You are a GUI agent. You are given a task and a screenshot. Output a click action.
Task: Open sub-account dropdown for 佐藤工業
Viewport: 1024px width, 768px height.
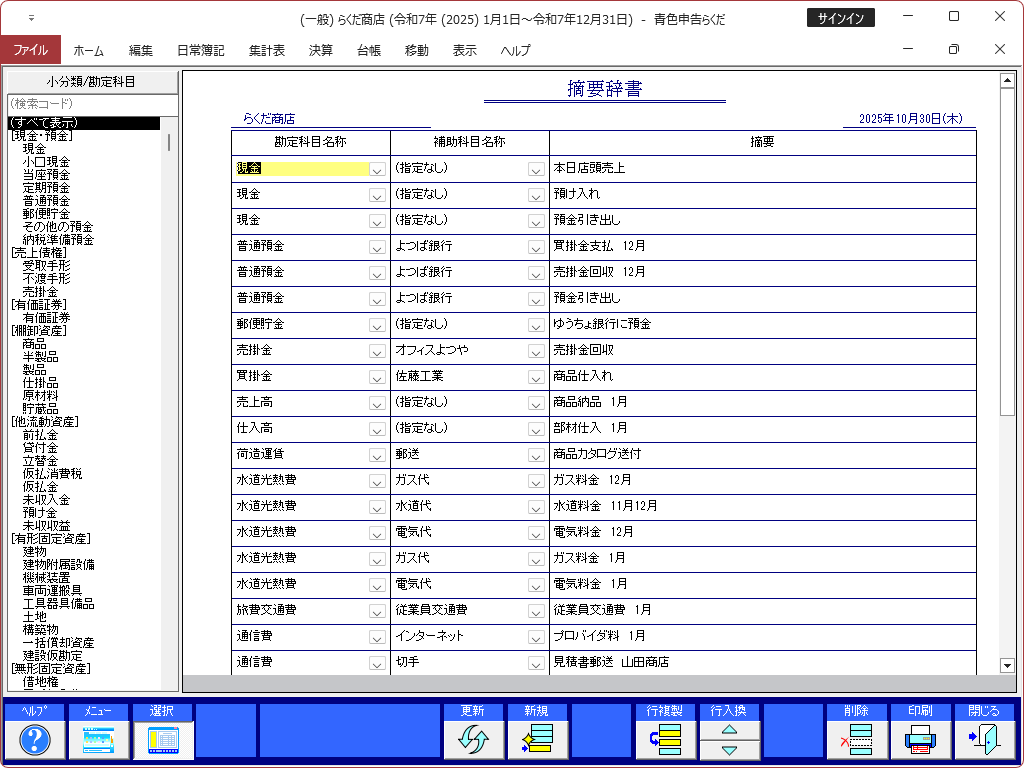coord(536,377)
